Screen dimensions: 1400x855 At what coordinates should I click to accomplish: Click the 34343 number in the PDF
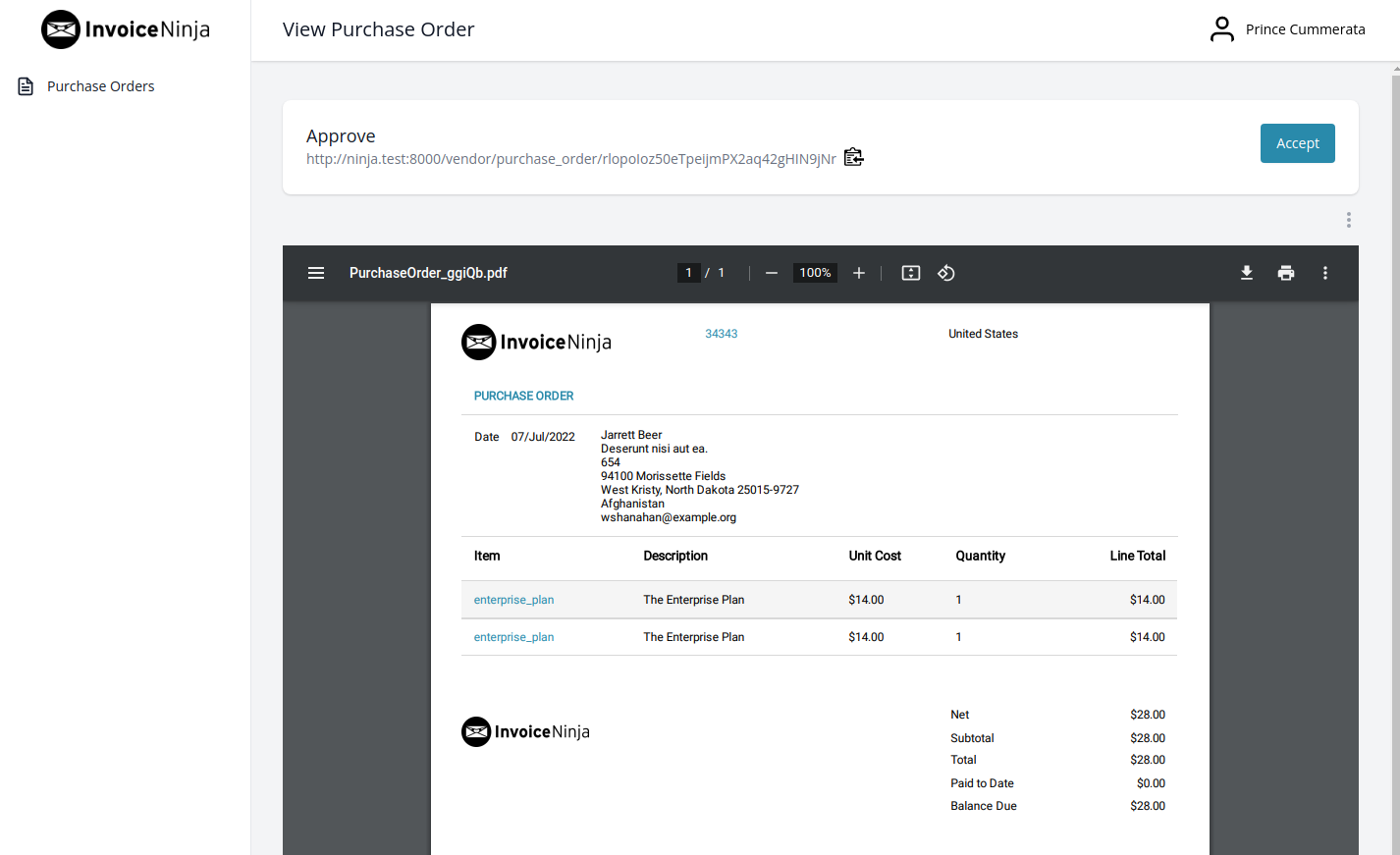click(x=721, y=334)
